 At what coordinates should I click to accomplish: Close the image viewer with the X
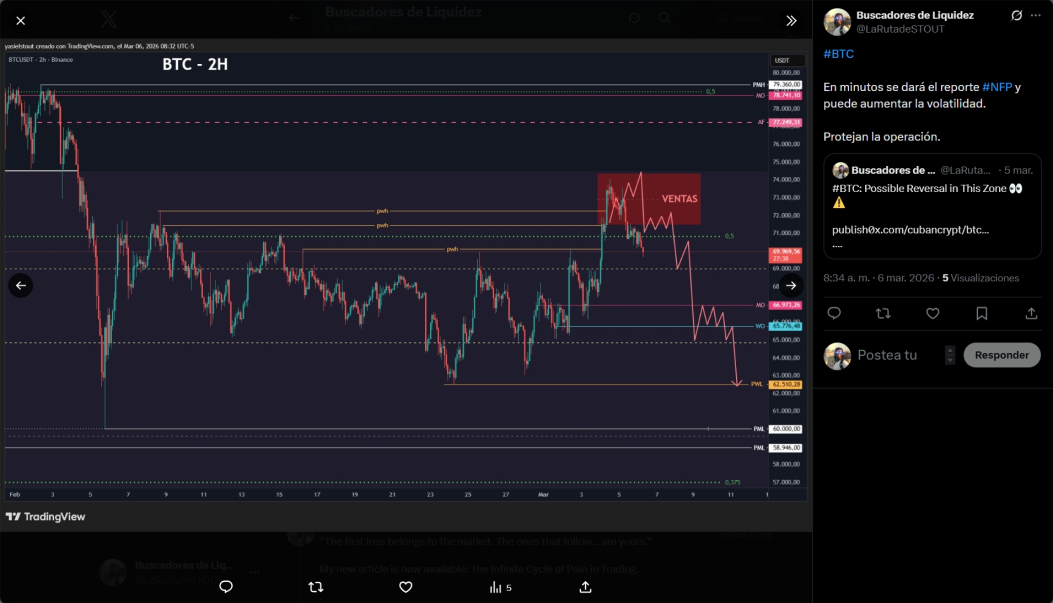click(21, 21)
